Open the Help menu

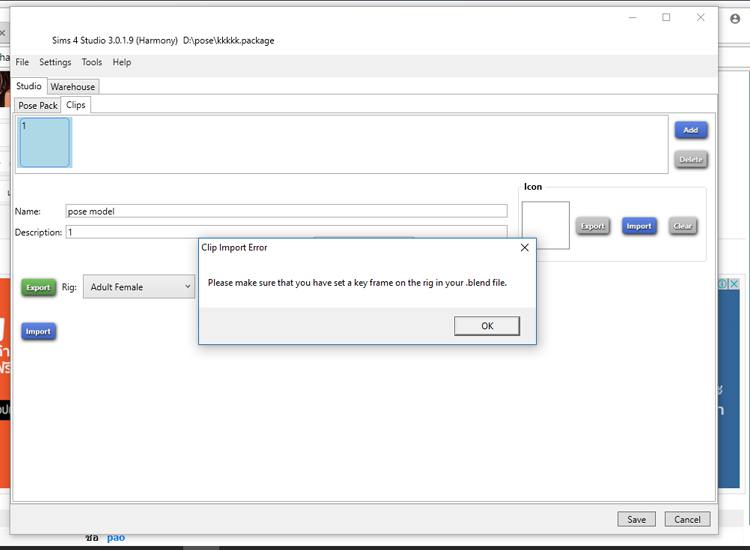[121, 62]
